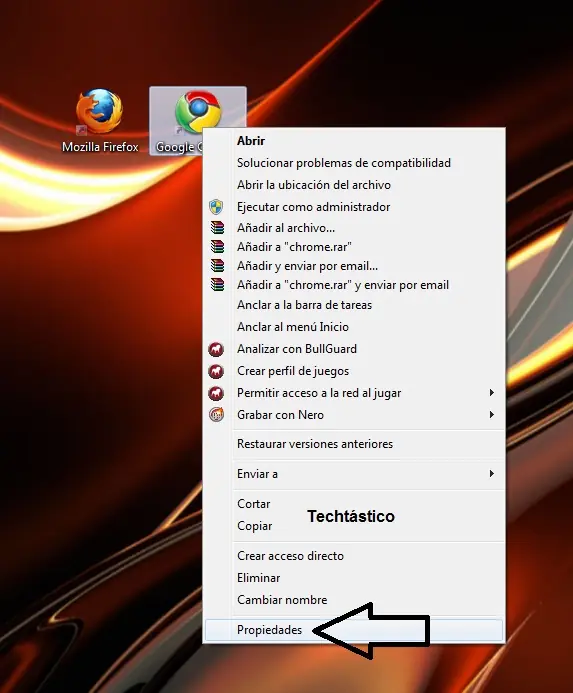
Task: Choose Copiar from the context menu
Action: point(354,526)
